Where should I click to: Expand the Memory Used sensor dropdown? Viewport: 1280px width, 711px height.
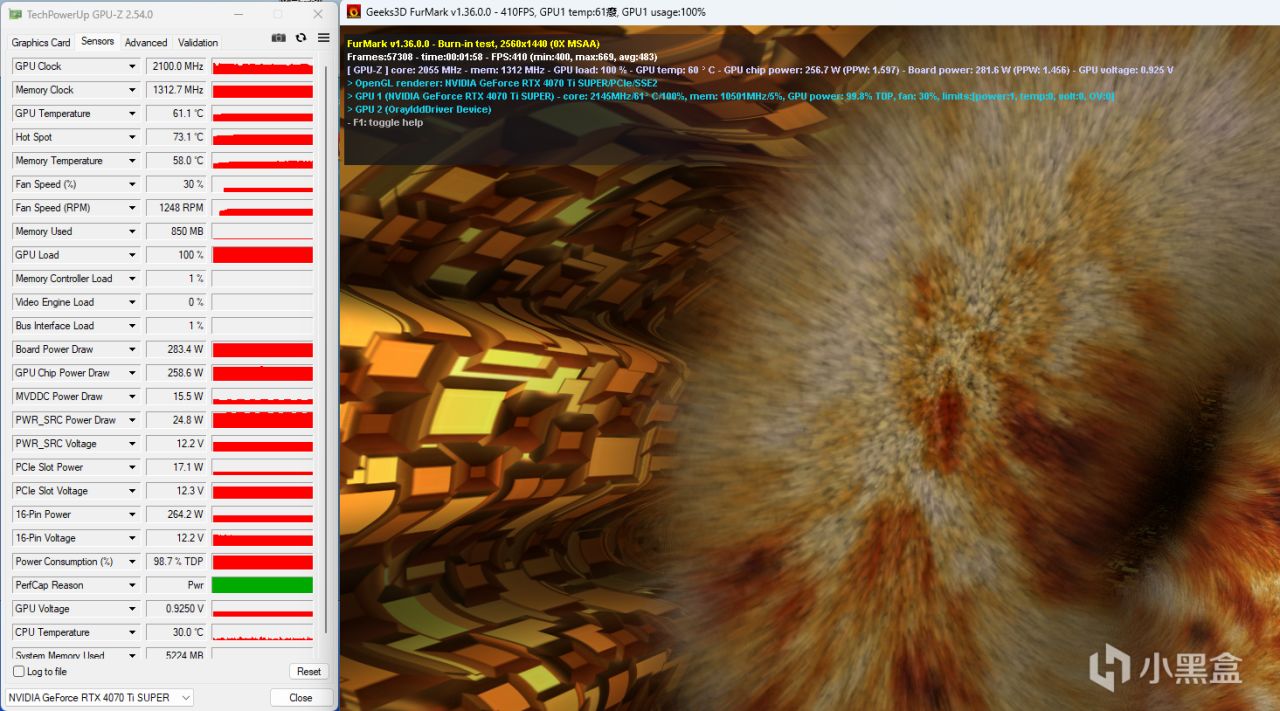[132, 232]
